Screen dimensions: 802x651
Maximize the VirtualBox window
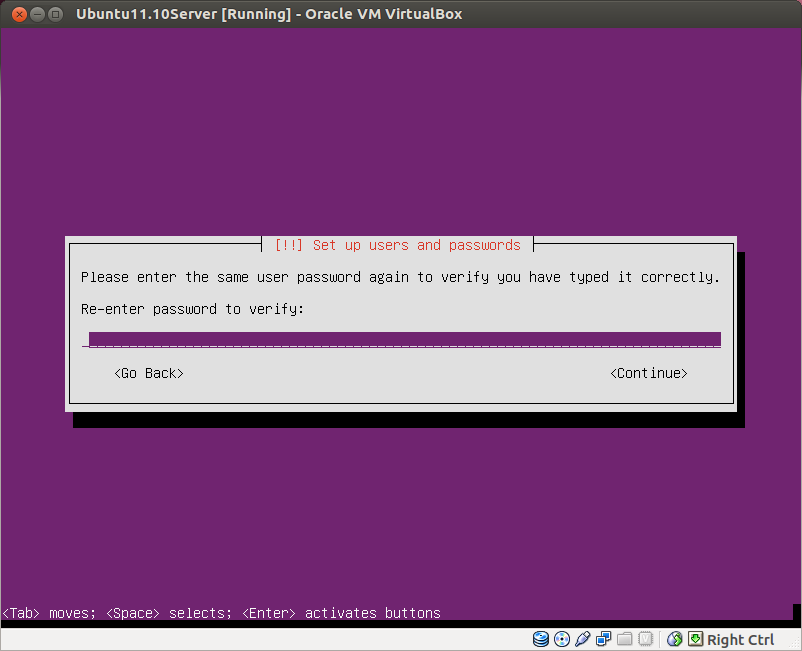pos(54,14)
